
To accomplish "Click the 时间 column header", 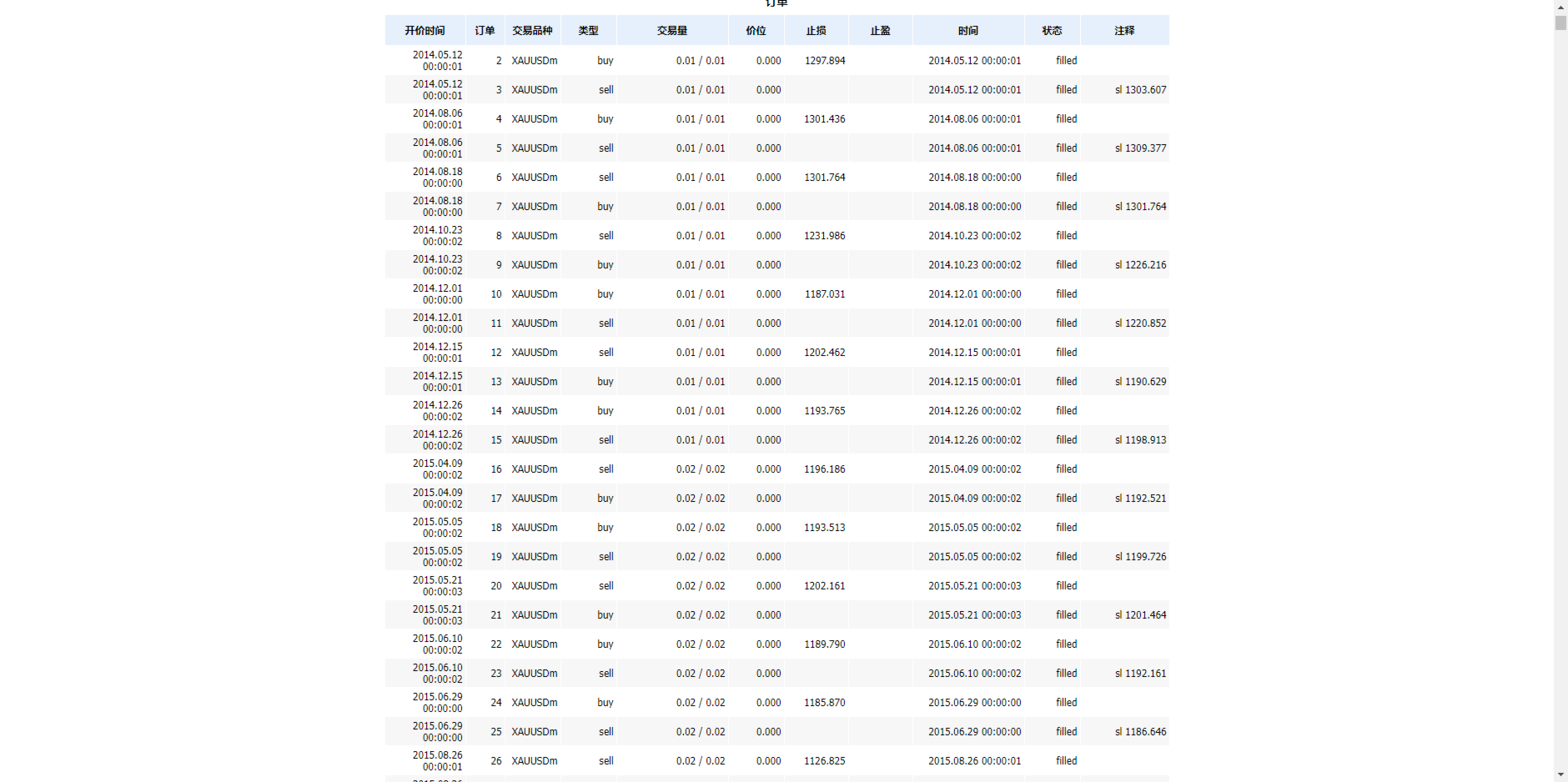I will coord(968,30).
